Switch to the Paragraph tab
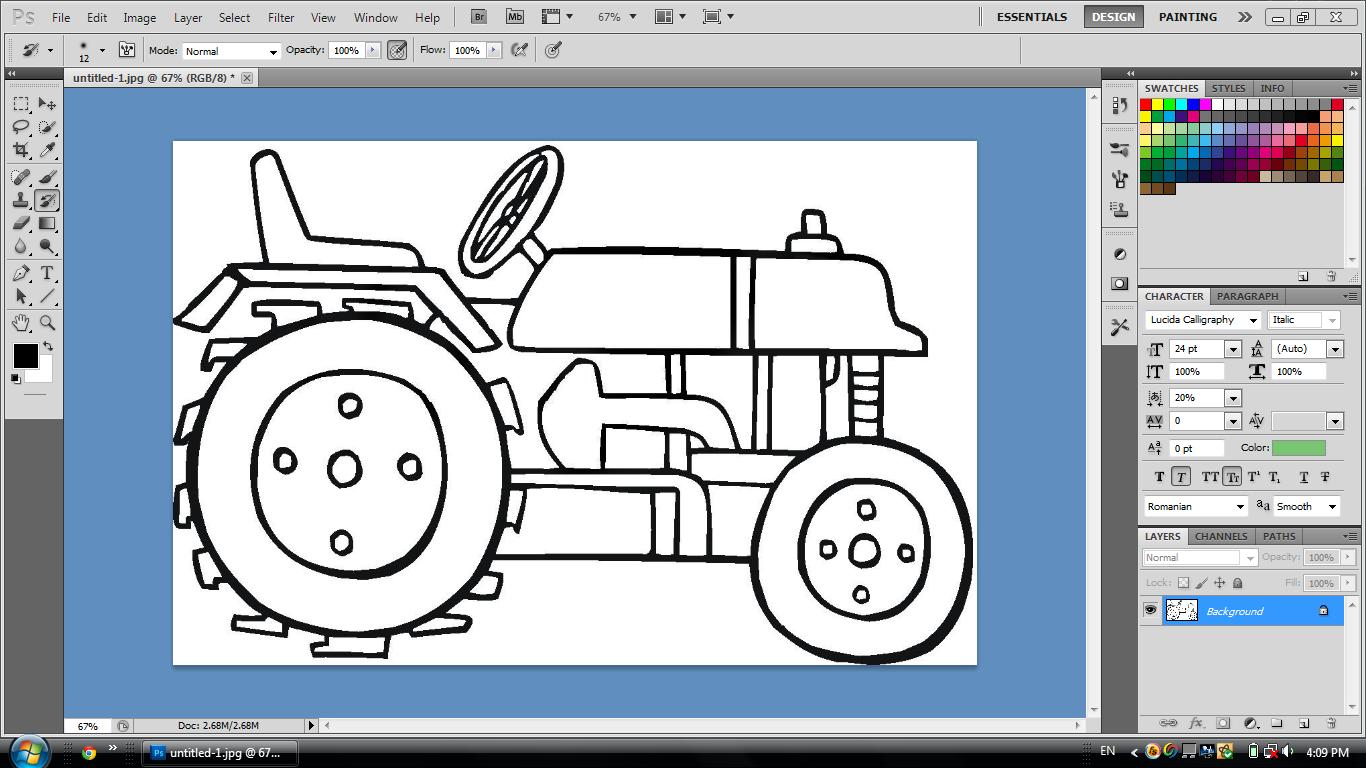Viewport: 1366px width, 768px height. click(x=1247, y=296)
